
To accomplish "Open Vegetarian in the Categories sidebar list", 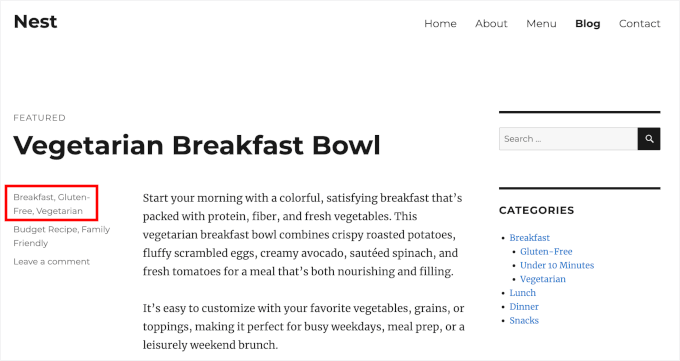I will 543,279.
